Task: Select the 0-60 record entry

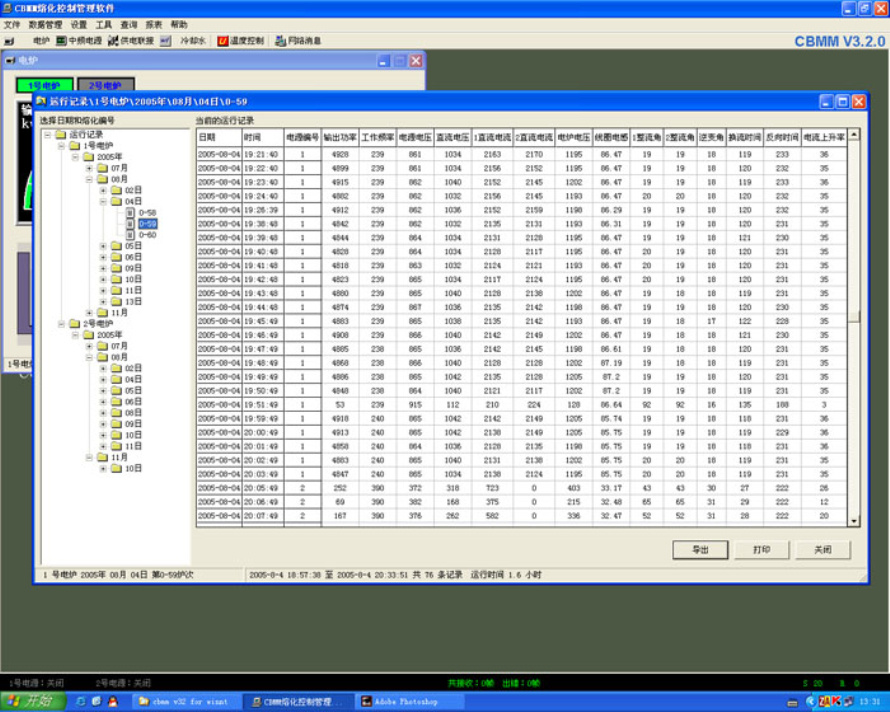Action: point(148,234)
